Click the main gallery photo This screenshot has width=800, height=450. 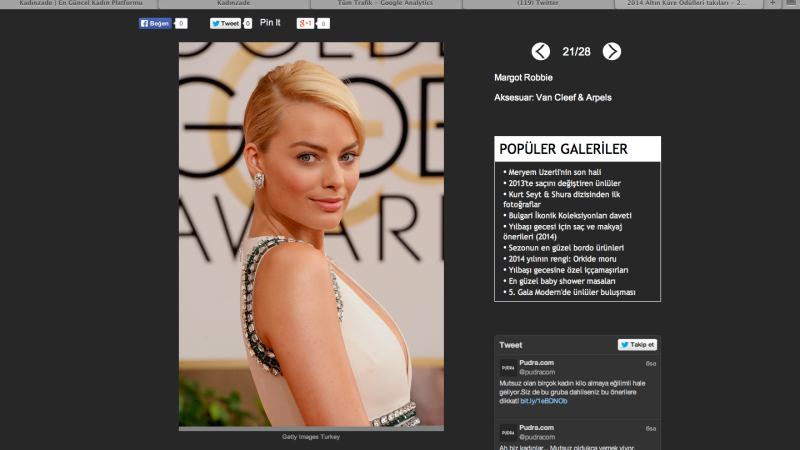coord(311,234)
